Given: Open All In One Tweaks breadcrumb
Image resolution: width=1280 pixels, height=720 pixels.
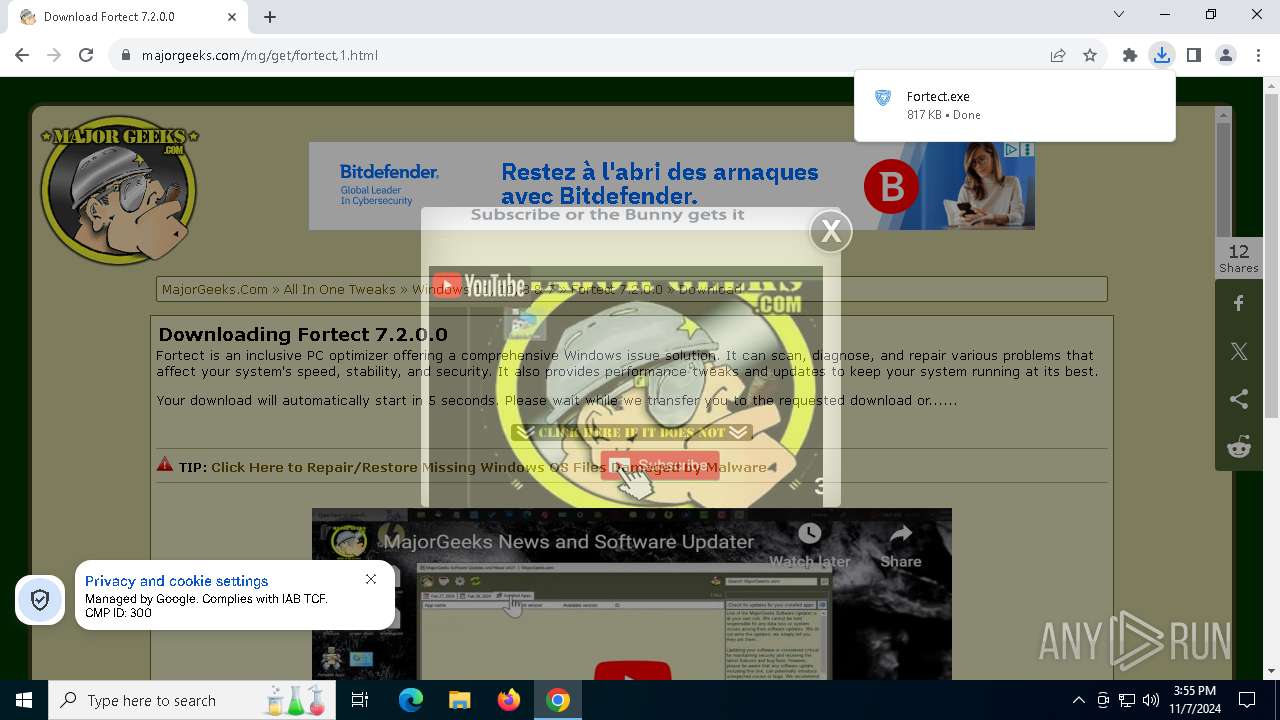Looking at the screenshot, I should pos(339,289).
